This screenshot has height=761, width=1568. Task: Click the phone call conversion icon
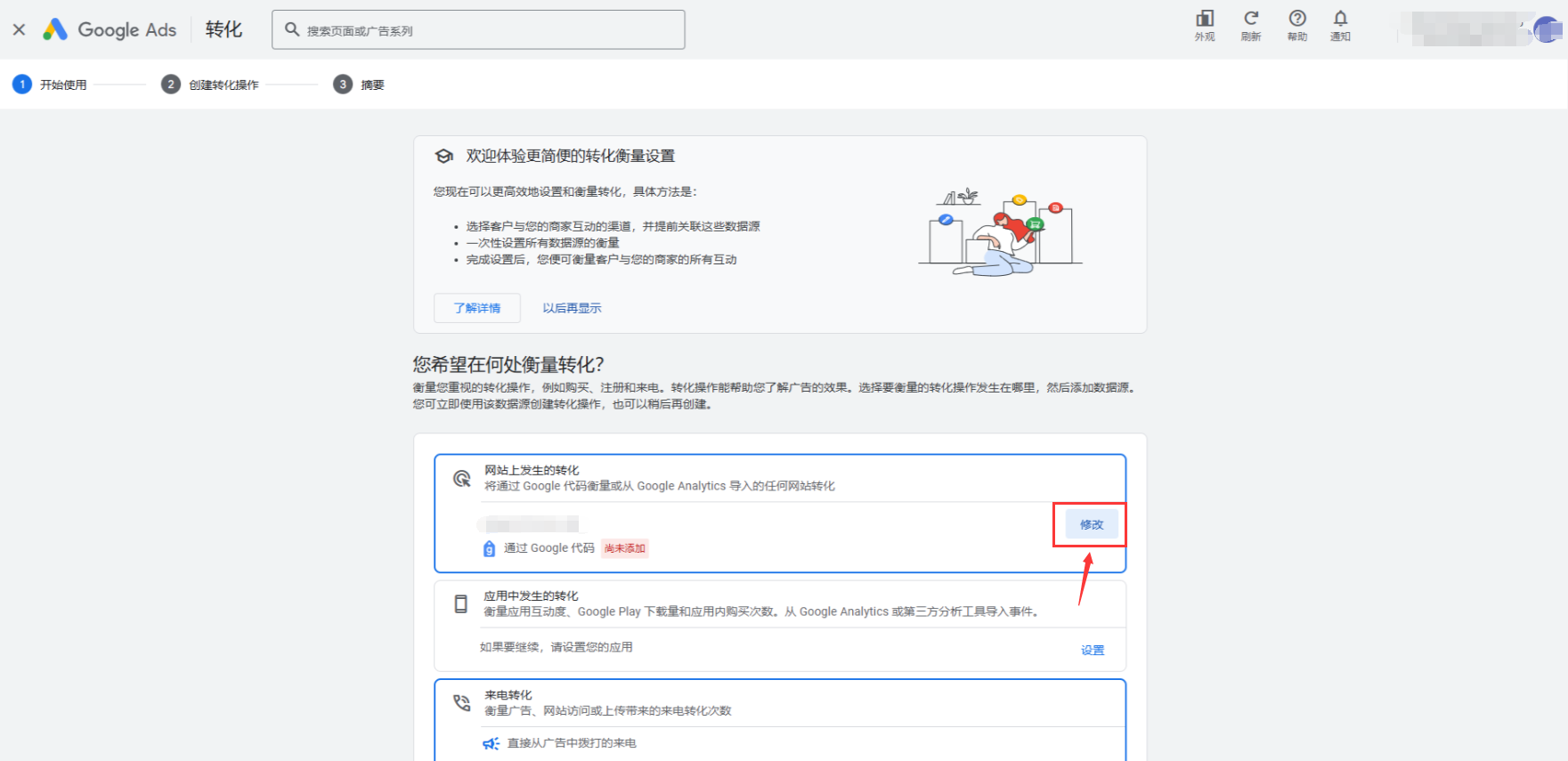461,703
